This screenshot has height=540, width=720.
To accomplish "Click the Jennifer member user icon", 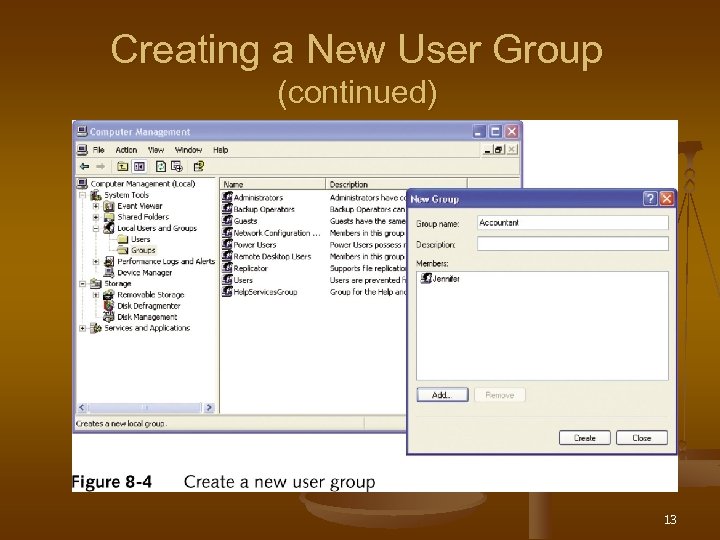I will (x=426, y=278).
